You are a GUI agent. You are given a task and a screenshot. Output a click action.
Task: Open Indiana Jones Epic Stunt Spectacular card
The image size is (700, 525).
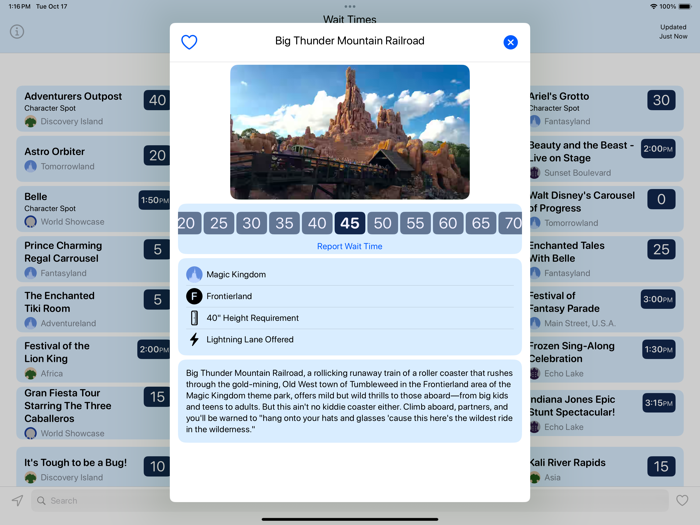(607, 413)
